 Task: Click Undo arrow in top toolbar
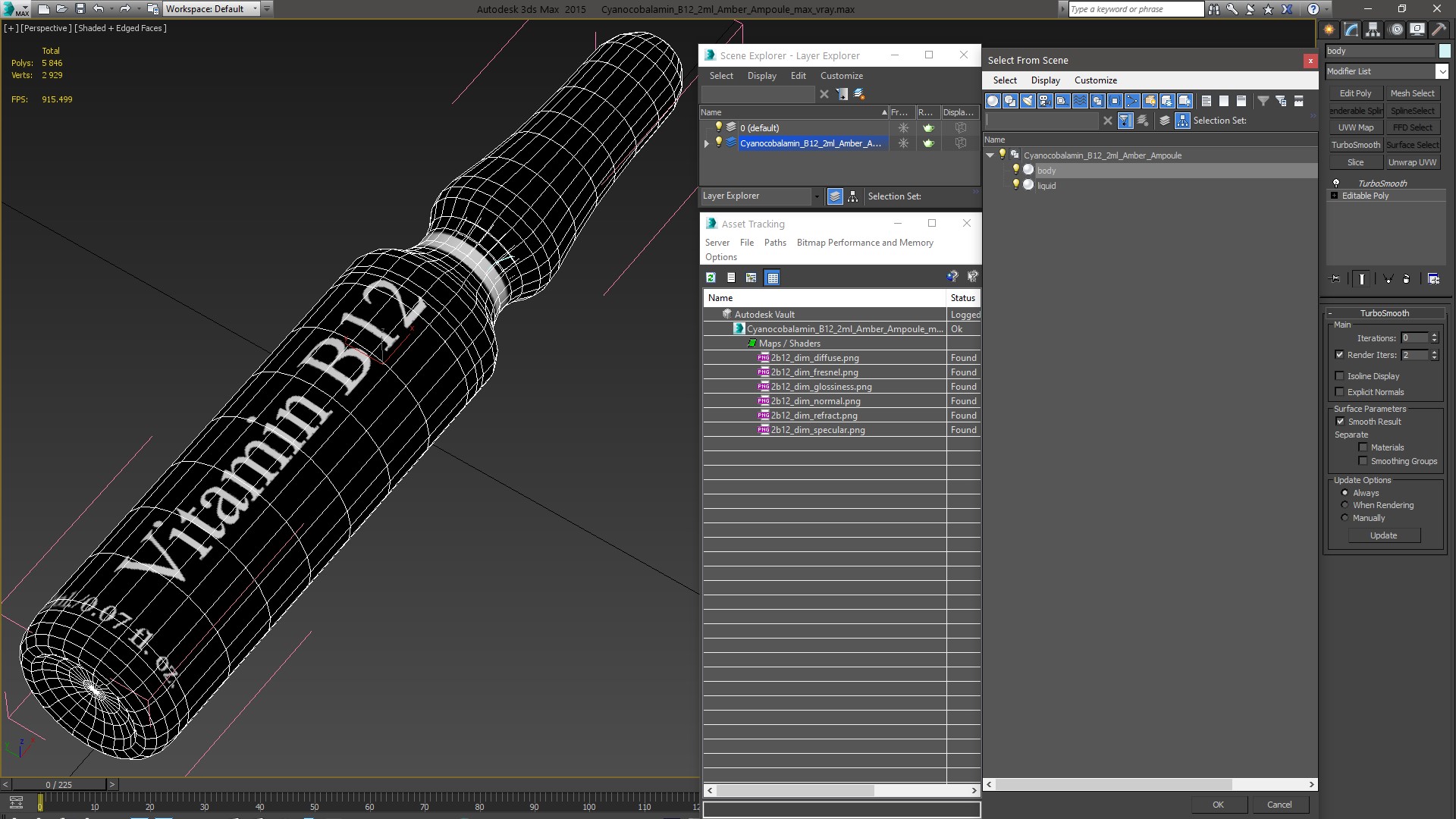pyautogui.click(x=98, y=9)
